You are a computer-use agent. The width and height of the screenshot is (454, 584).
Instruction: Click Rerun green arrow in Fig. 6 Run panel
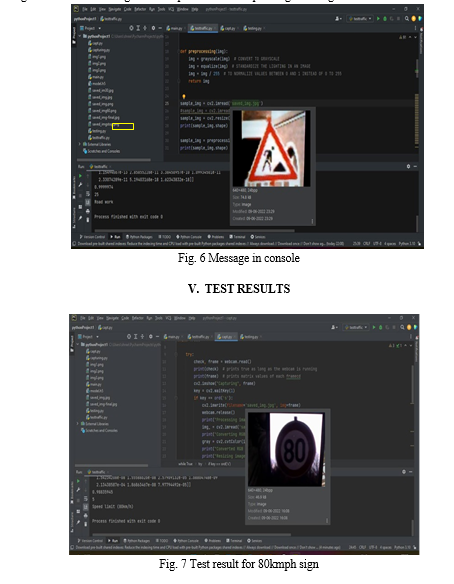(x=80, y=176)
